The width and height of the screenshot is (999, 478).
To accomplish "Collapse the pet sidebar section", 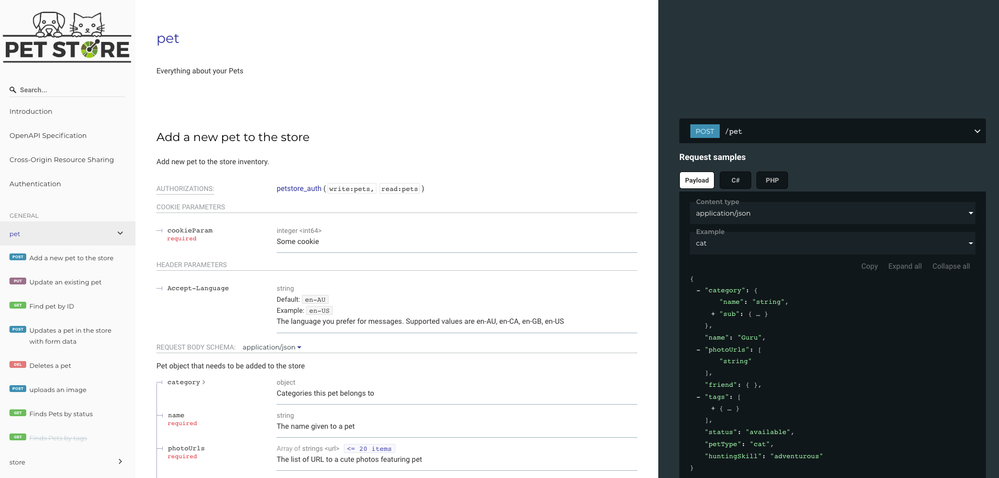I will (x=120, y=234).
